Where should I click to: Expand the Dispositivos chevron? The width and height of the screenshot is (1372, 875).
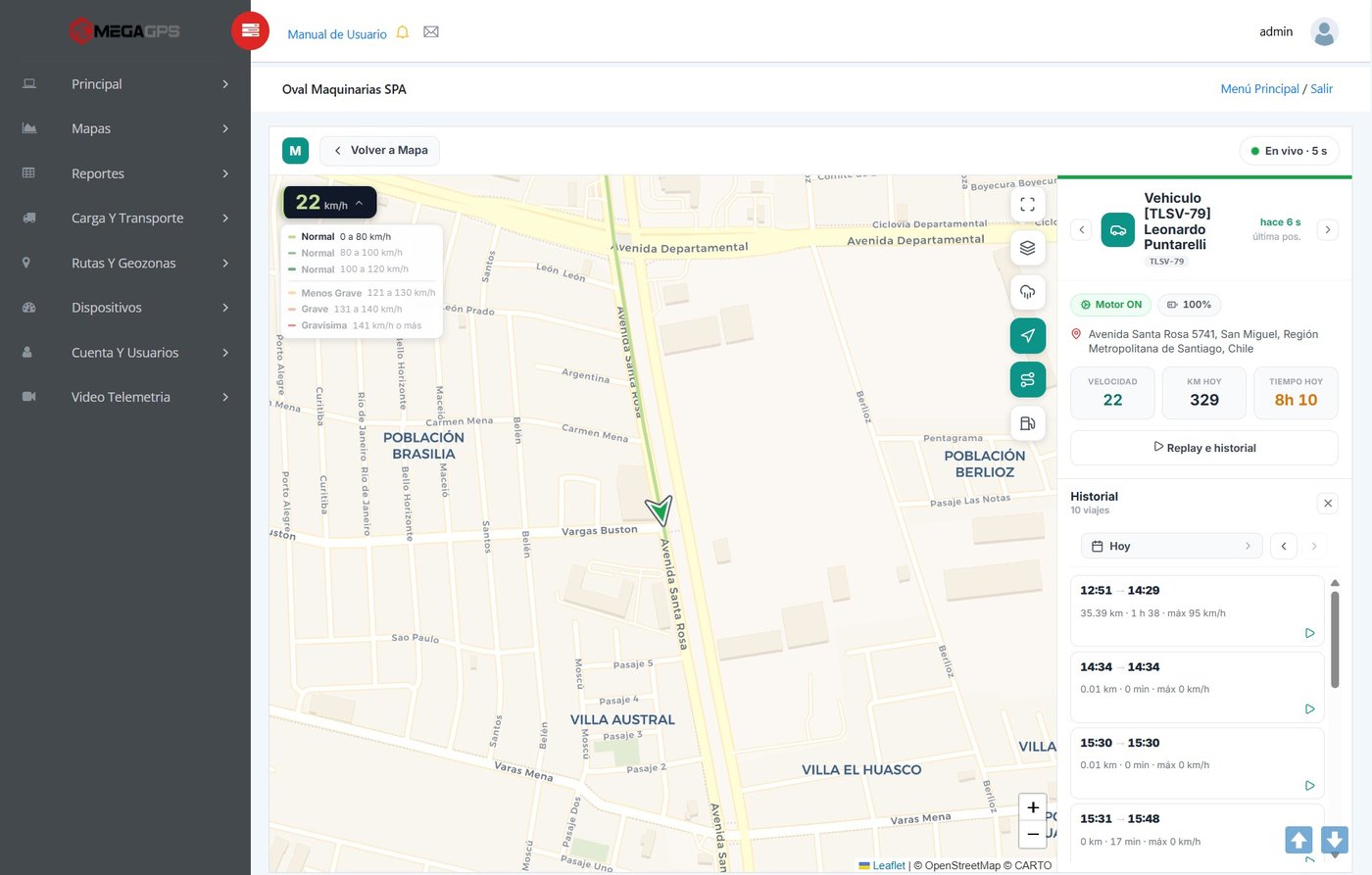tap(225, 308)
